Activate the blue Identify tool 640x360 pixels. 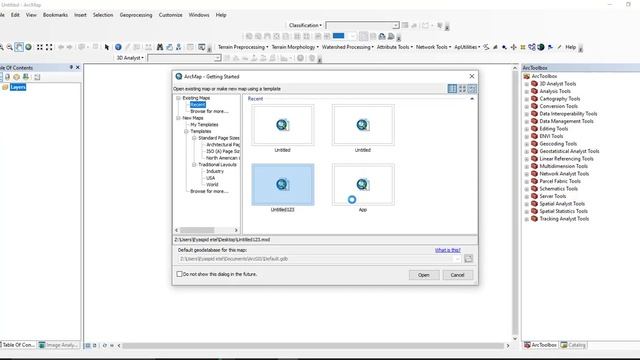point(118,47)
